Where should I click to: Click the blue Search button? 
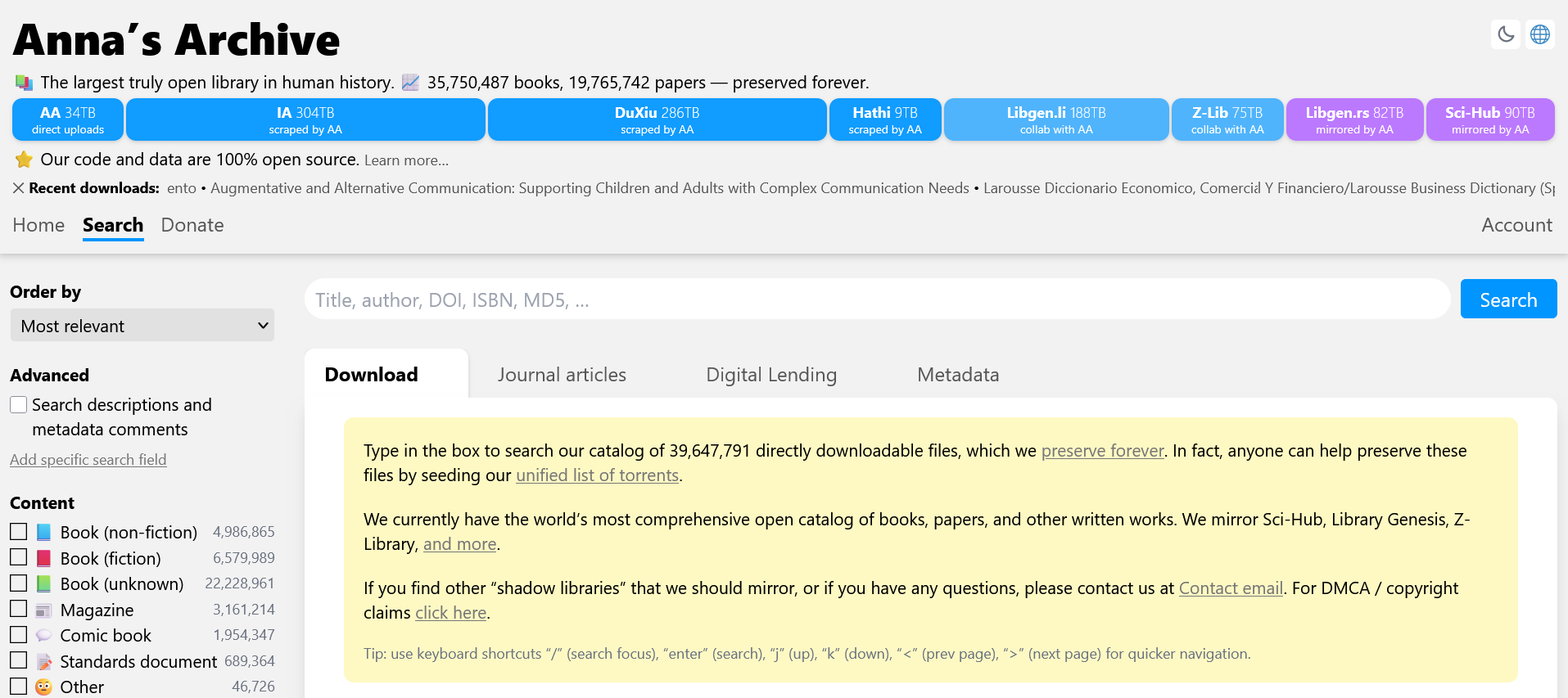pyautogui.click(x=1508, y=299)
